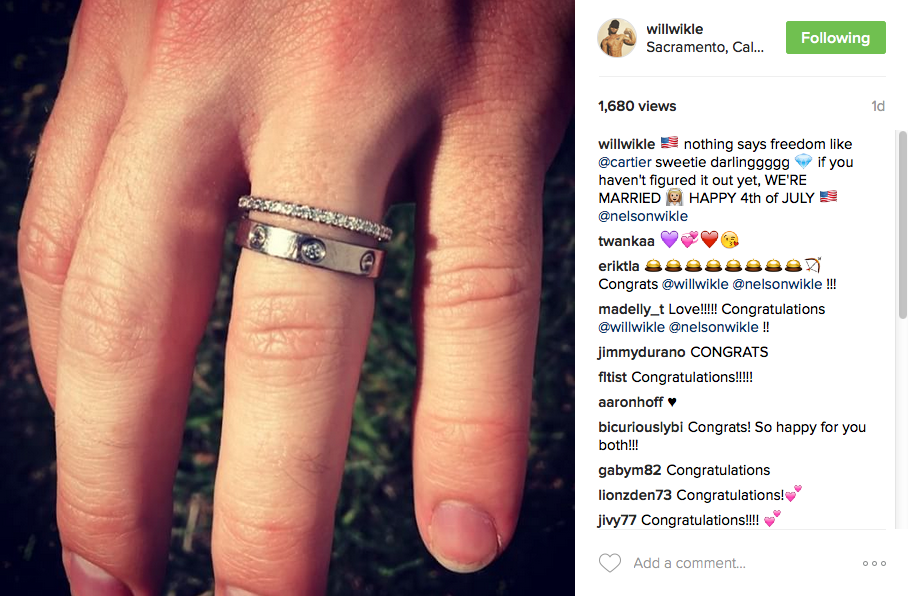
Task: Click the comments scrollbar thumb
Action: 902,225
